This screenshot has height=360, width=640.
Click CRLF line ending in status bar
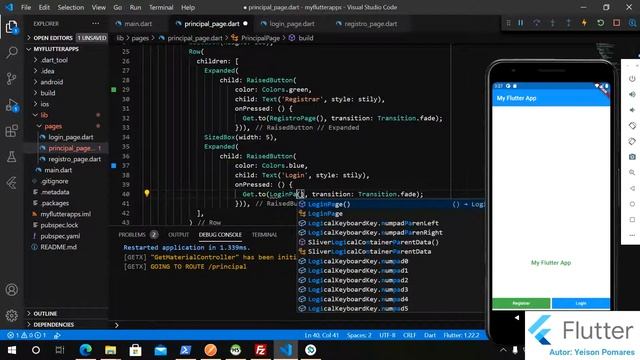coord(409,335)
